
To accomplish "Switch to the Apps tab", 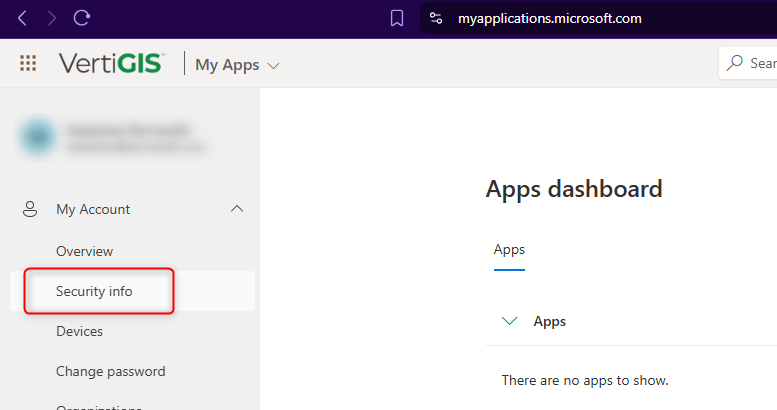I will (509, 250).
